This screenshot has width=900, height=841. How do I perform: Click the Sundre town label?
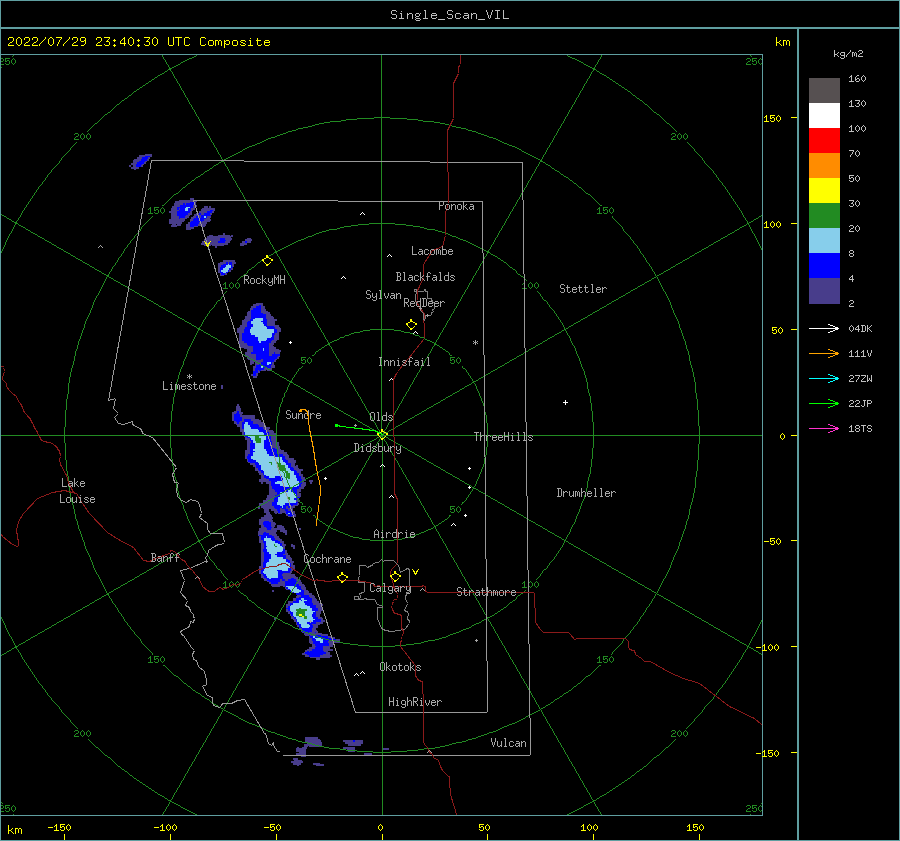303,414
